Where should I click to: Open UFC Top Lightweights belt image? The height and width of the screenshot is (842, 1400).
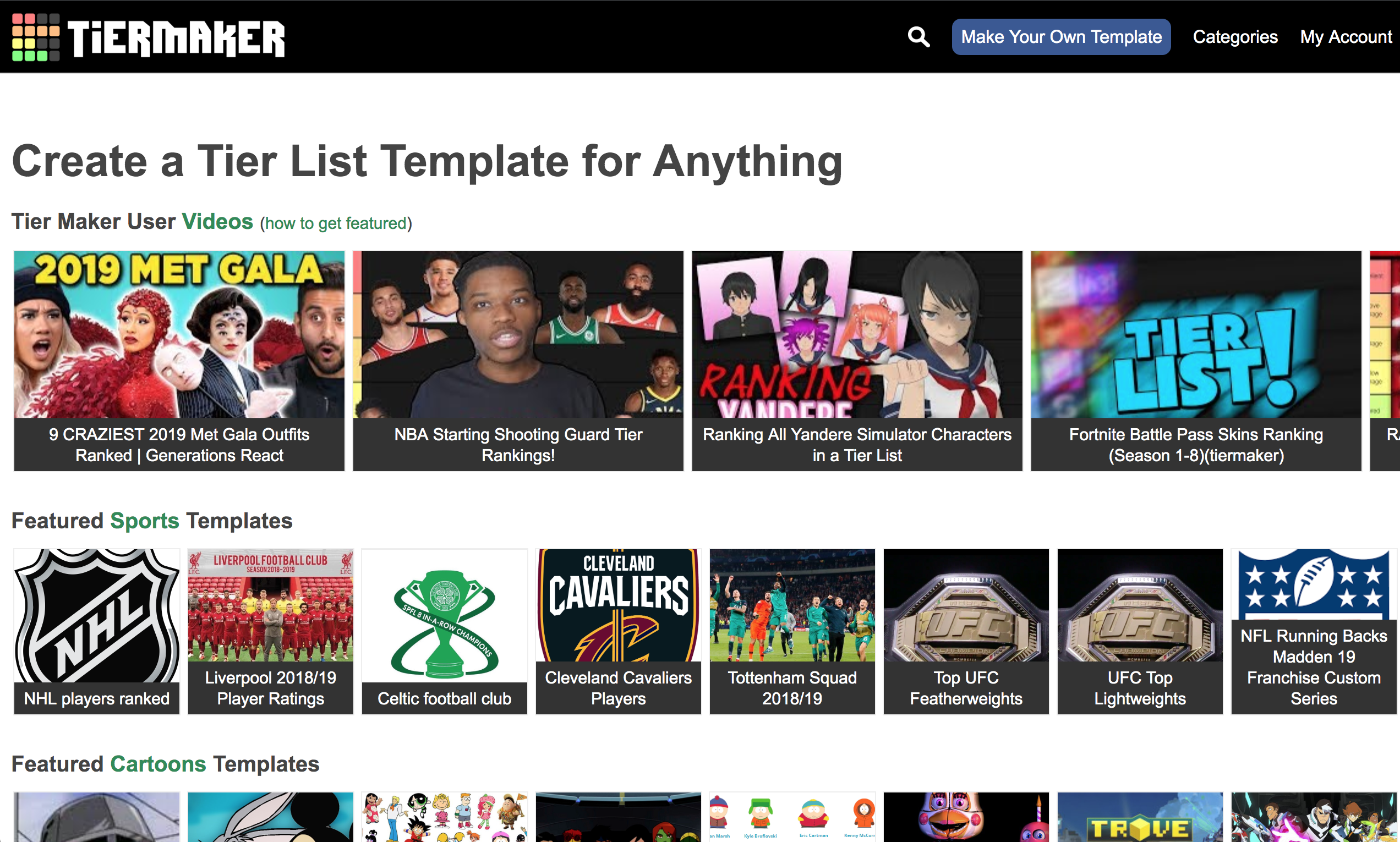tap(1140, 605)
